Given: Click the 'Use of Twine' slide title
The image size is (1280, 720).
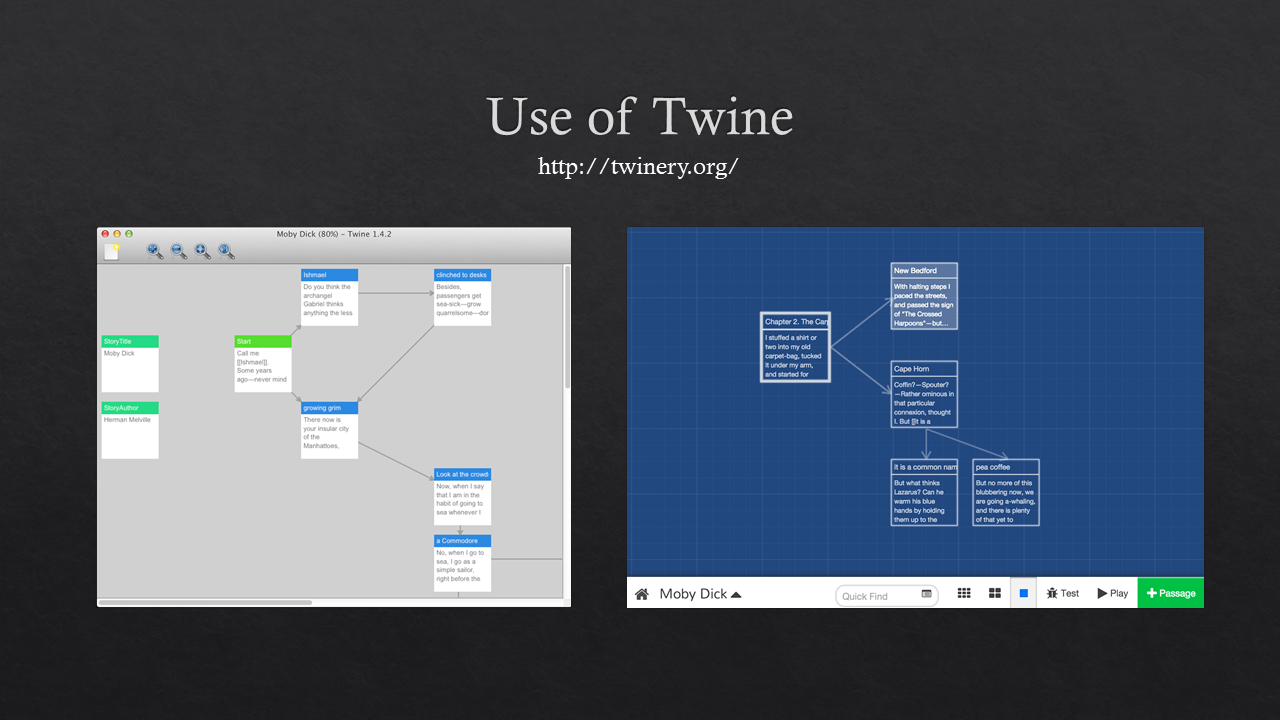Looking at the screenshot, I should click(x=640, y=116).
